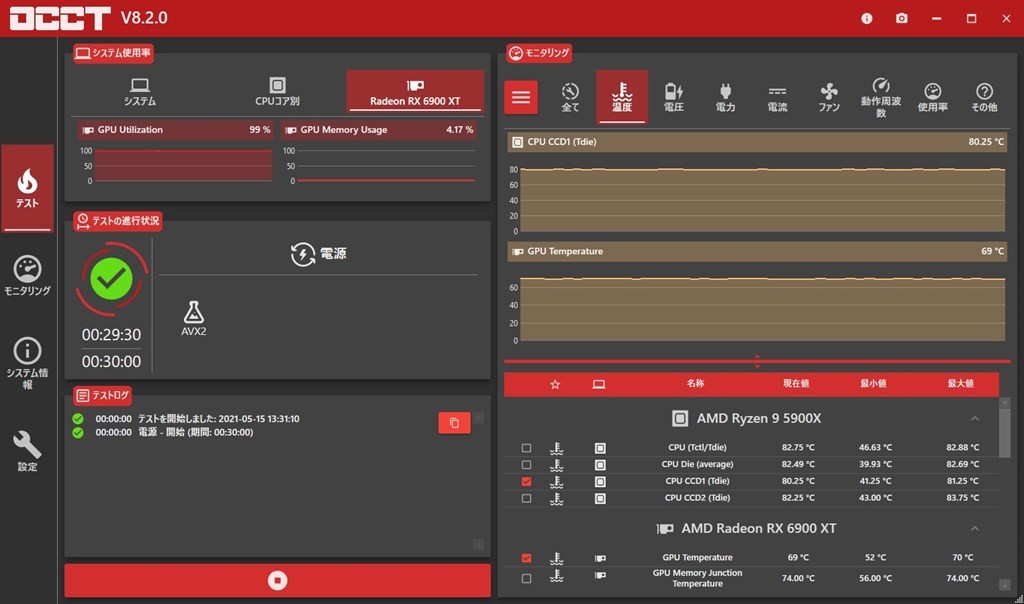Stop the running test

278,580
